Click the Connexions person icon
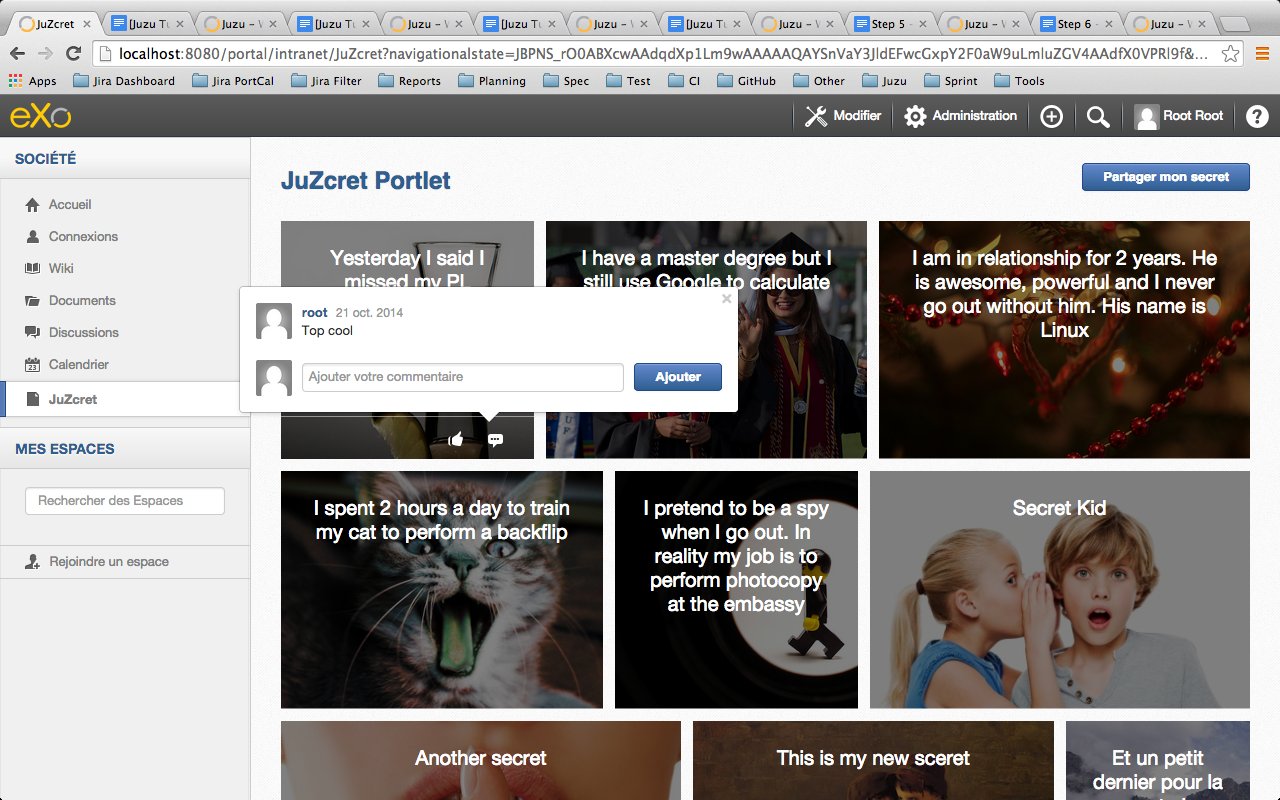Viewport: 1280px width, 800px height. click(x=32, y=236)
